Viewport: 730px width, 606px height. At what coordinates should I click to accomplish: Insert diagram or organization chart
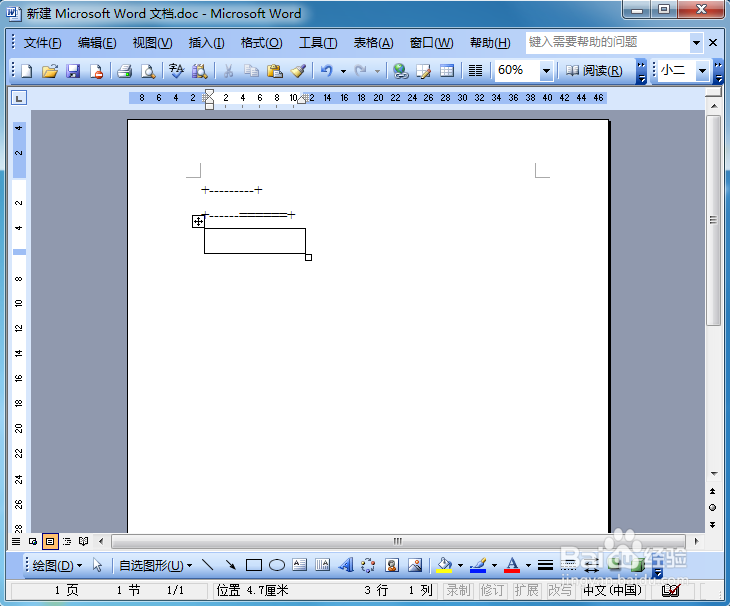point(368,565)
